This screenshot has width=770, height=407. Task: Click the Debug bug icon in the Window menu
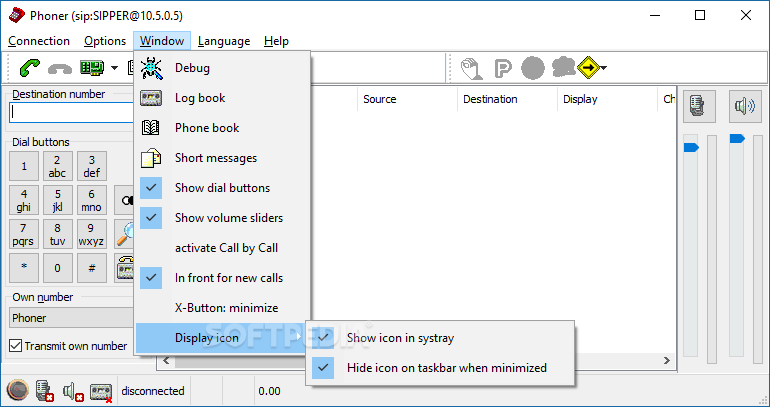[151, 68]
